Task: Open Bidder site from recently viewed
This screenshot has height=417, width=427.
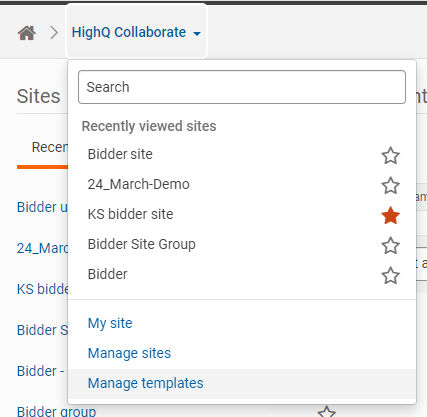Action: (120, 154)
